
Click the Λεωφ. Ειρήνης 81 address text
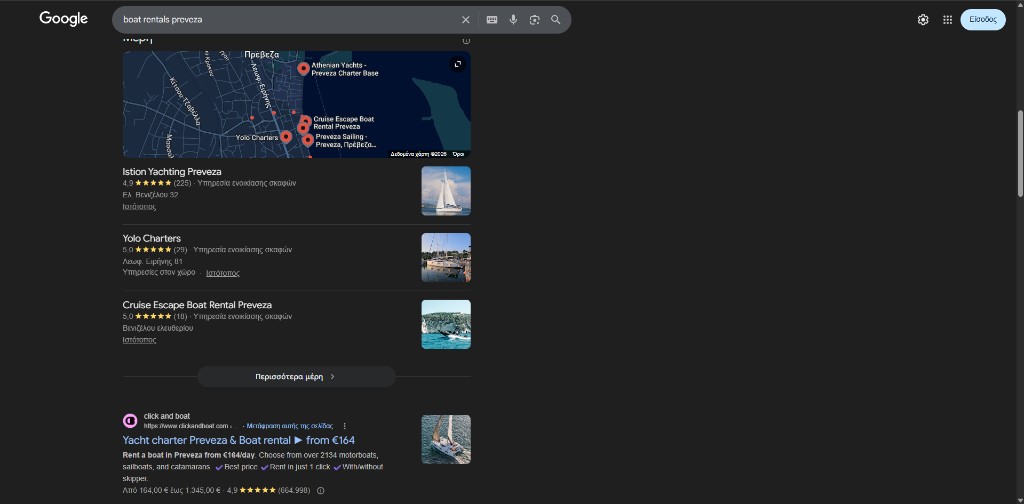(x=152, y=261)
